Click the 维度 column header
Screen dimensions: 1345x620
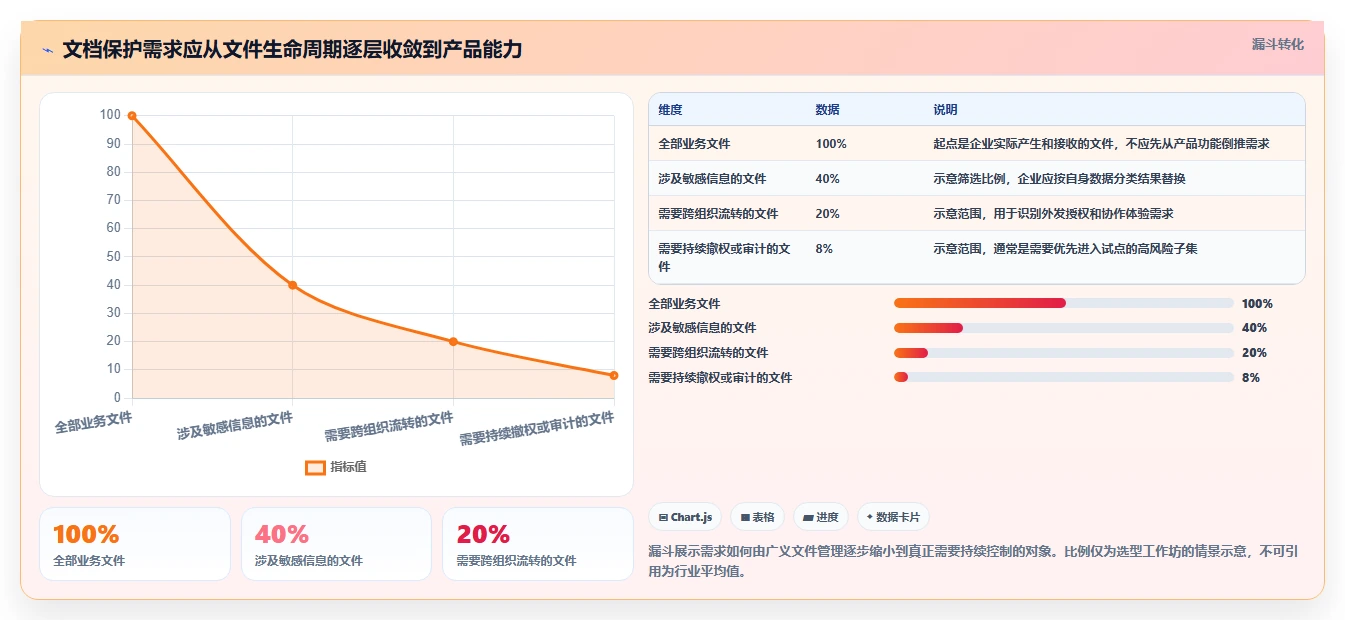click(670, 109)
